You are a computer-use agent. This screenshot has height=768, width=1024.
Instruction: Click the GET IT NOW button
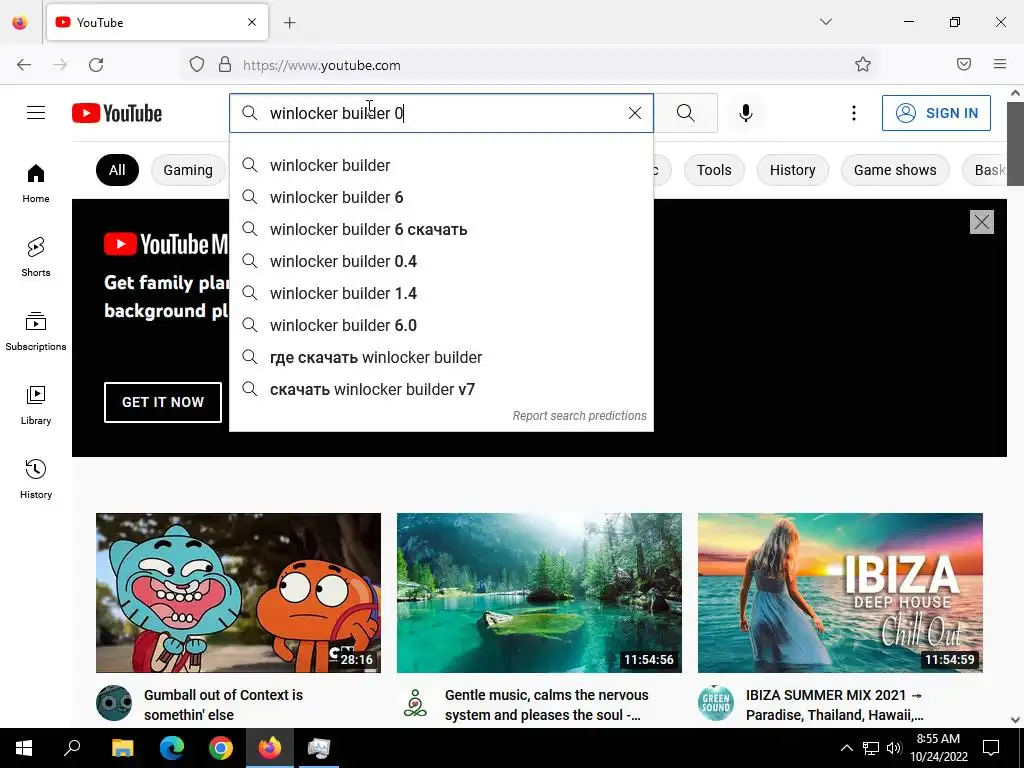163,402
